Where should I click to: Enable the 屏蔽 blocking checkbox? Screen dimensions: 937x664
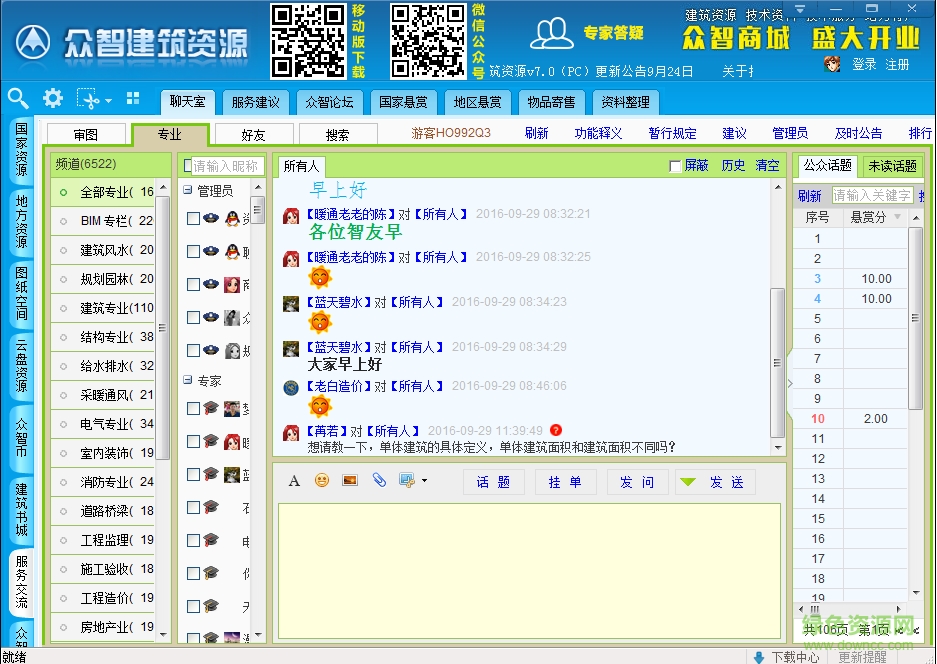(677, 166)
